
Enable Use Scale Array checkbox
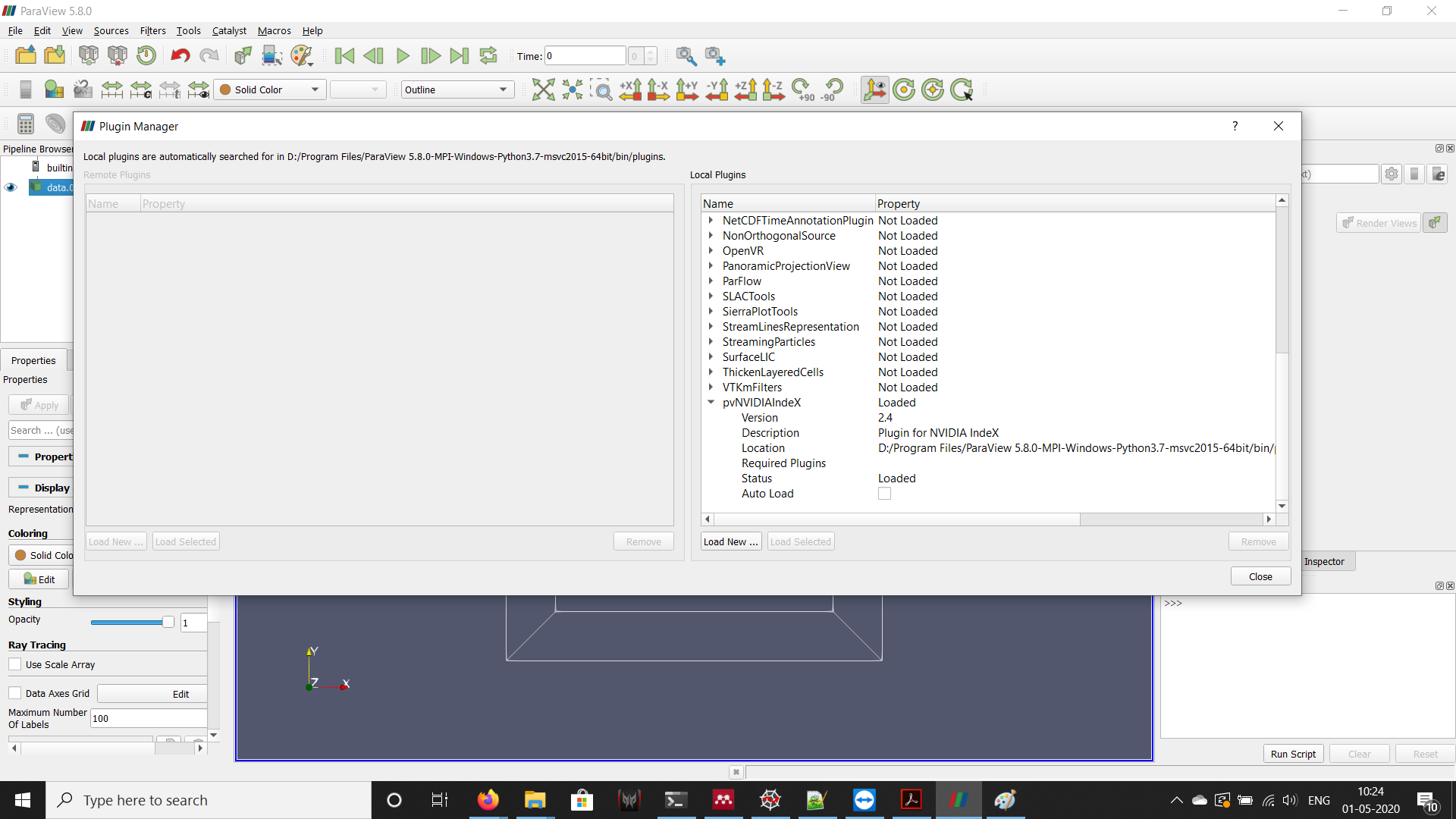click(15, 664)
